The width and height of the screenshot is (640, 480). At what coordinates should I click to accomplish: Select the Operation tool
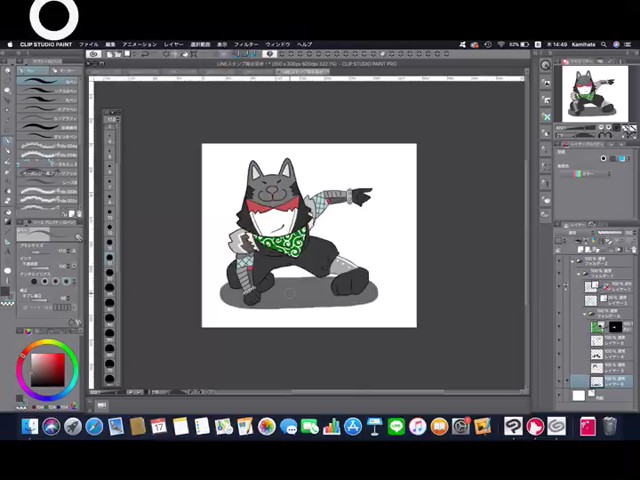click(7, 90)
